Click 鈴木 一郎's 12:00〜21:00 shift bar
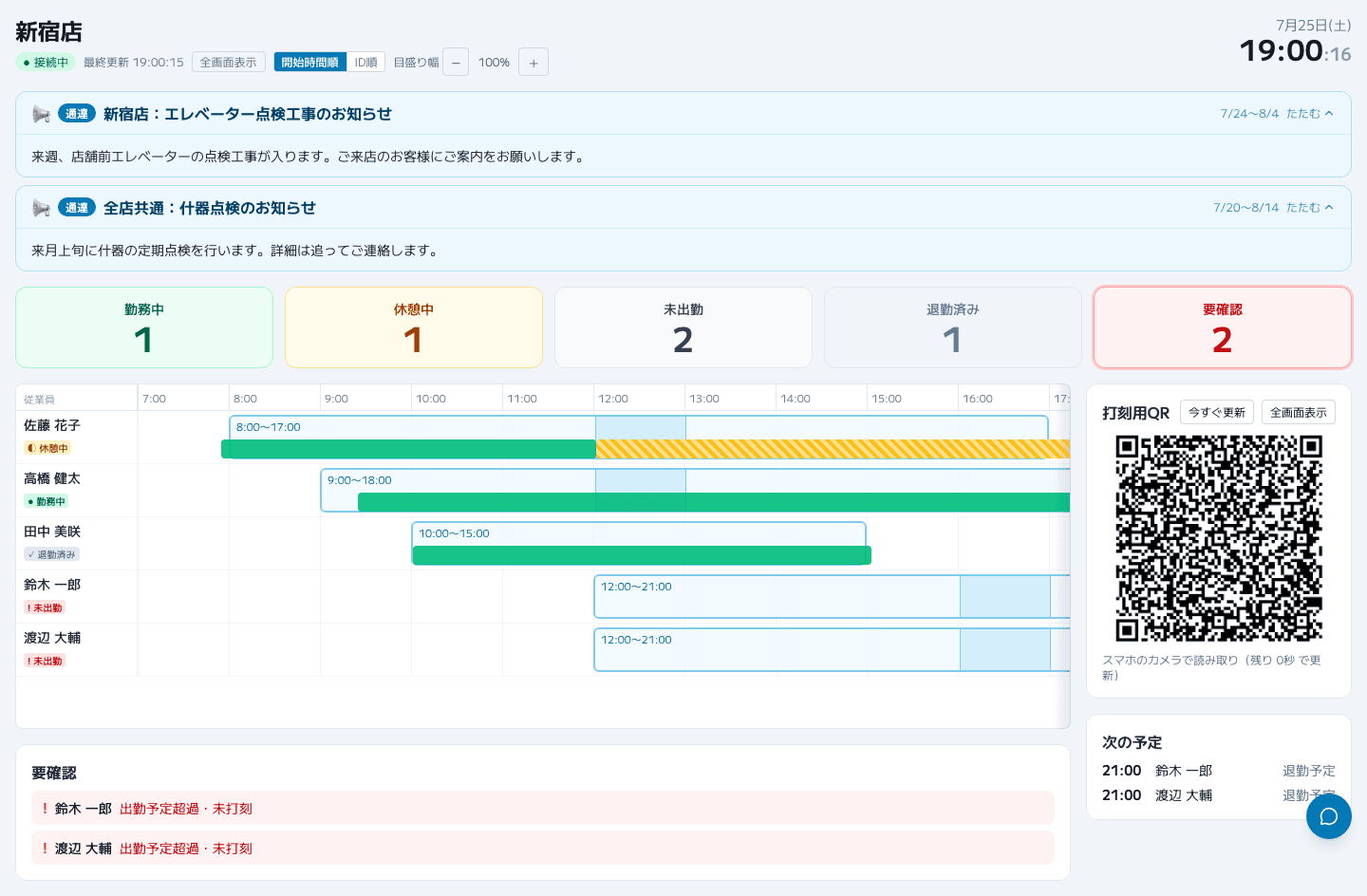 832,597
